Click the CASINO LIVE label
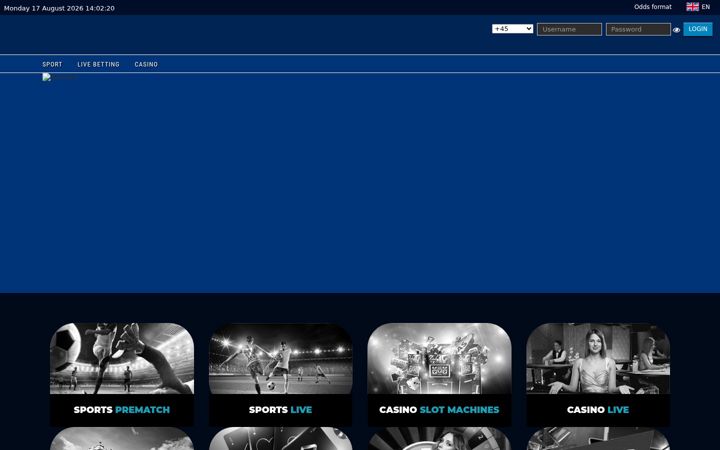 coord(598,410)
